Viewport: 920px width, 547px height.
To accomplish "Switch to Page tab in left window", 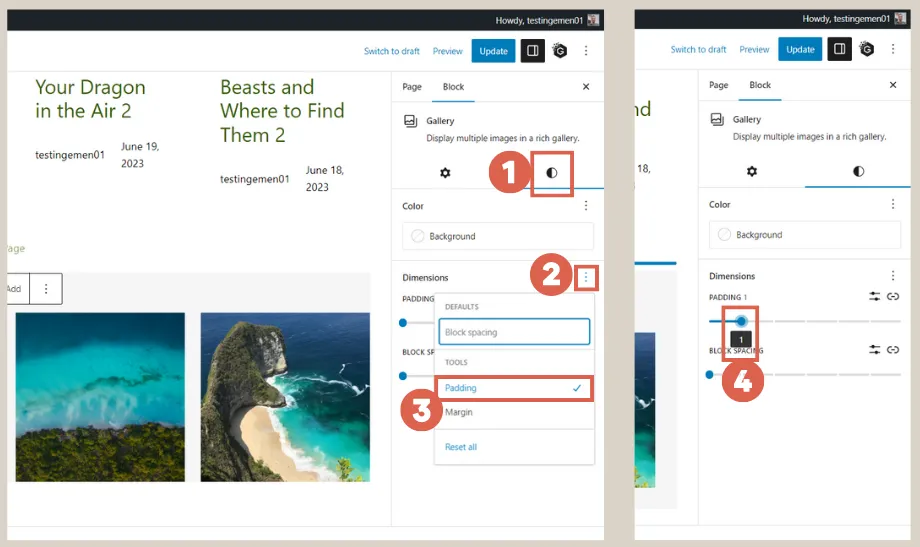I will pyautogui.click(x=412, y=87).
